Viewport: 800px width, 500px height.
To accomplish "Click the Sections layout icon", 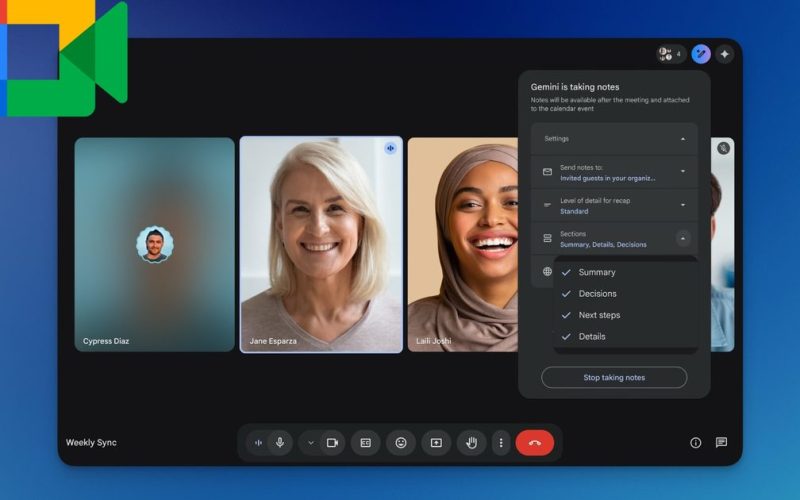I will (x=547, y=238).
